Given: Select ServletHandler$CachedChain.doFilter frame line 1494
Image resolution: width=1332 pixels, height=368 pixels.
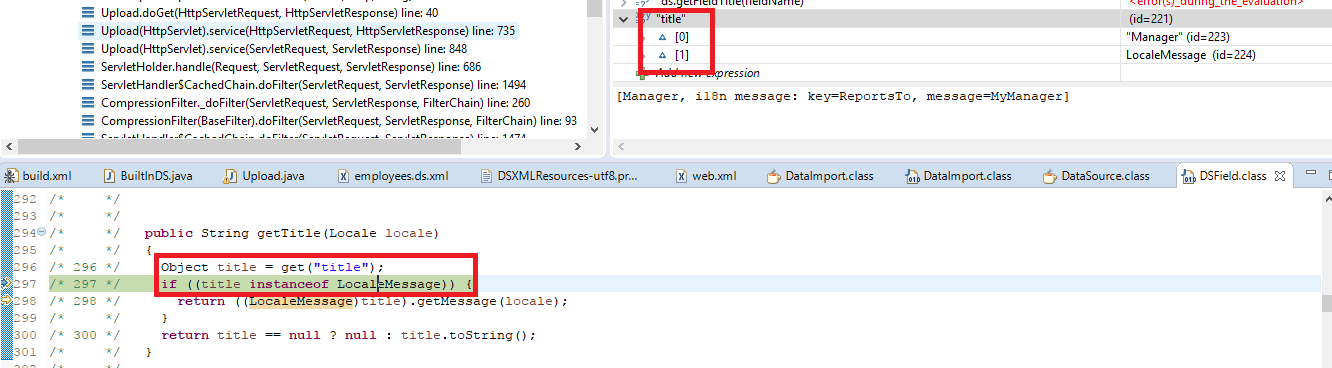Looking at the screenshot, I should [313, 85].
